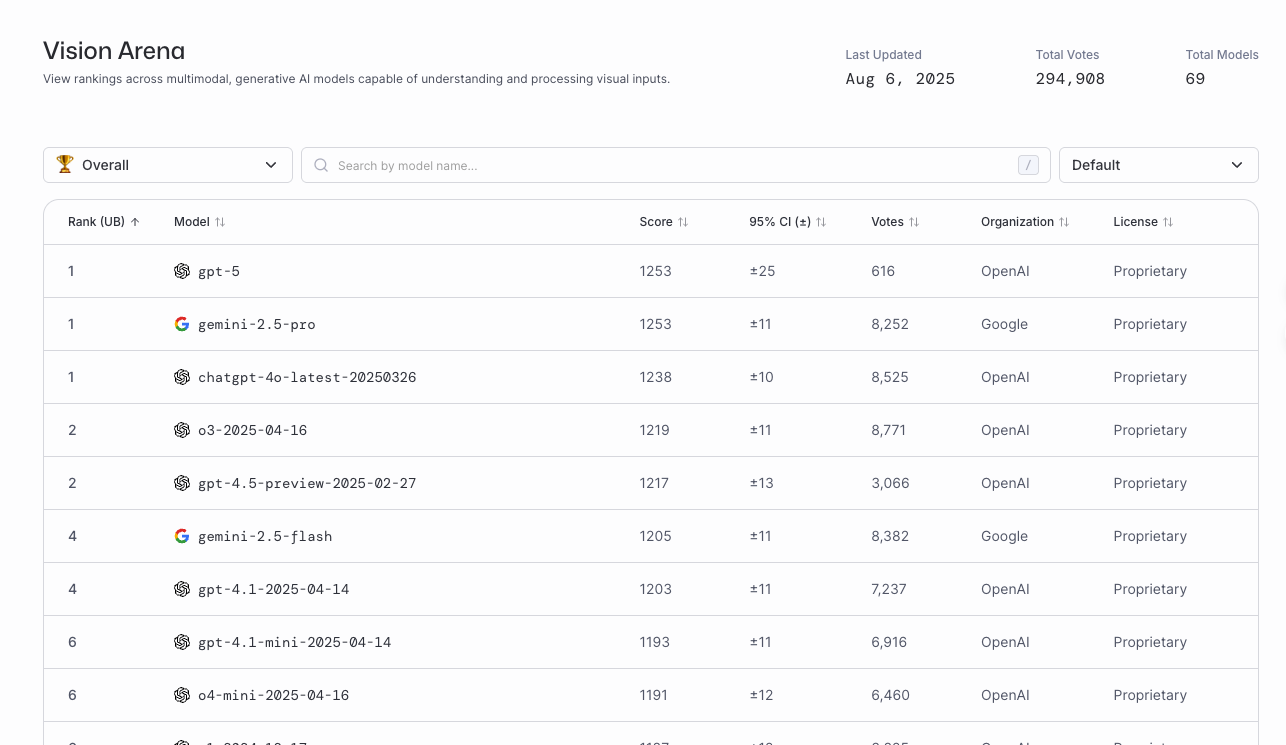Sort by the 95% CI header label
Image resolution: width=1286 pixels, height=745 pixels.
pyautogui.click(x=780, y=222)
